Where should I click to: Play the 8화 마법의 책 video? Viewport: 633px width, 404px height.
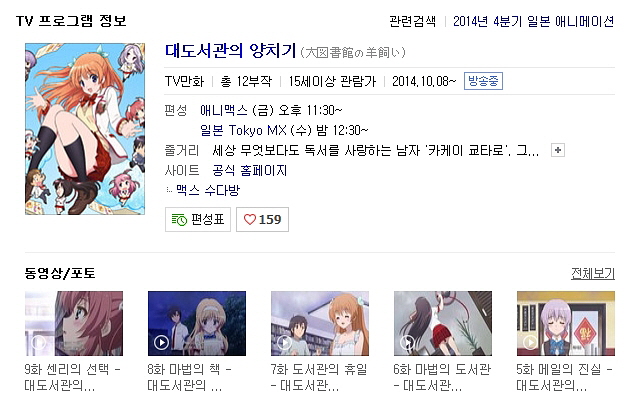161,343
